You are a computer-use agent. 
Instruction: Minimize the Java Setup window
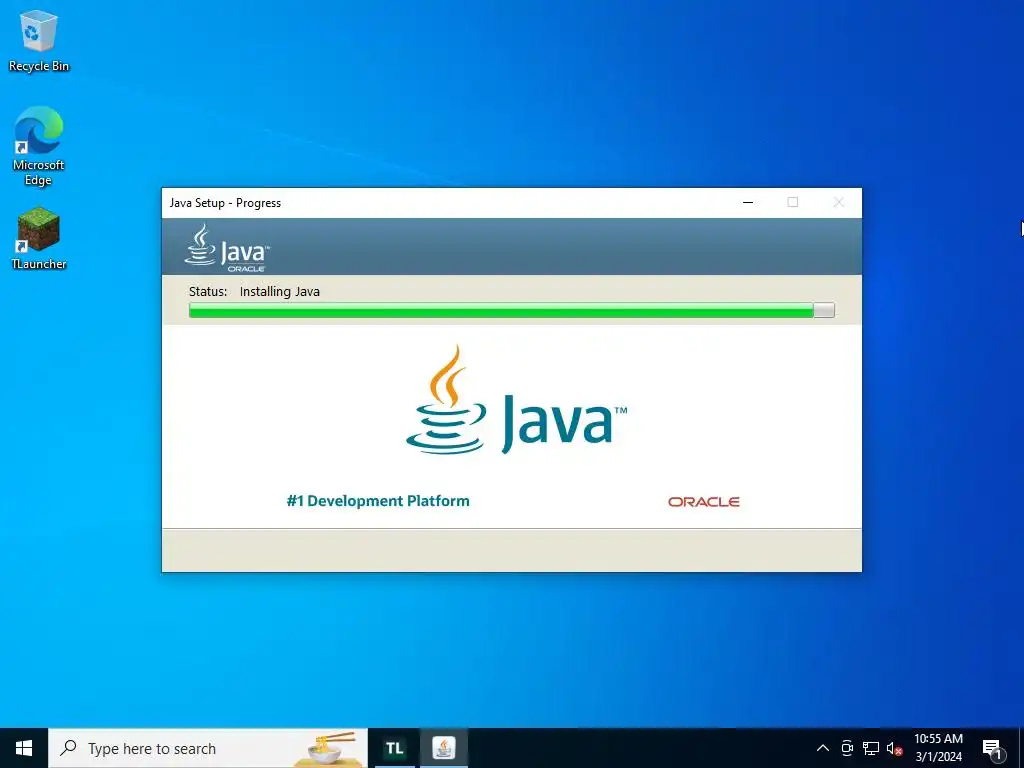748,202
